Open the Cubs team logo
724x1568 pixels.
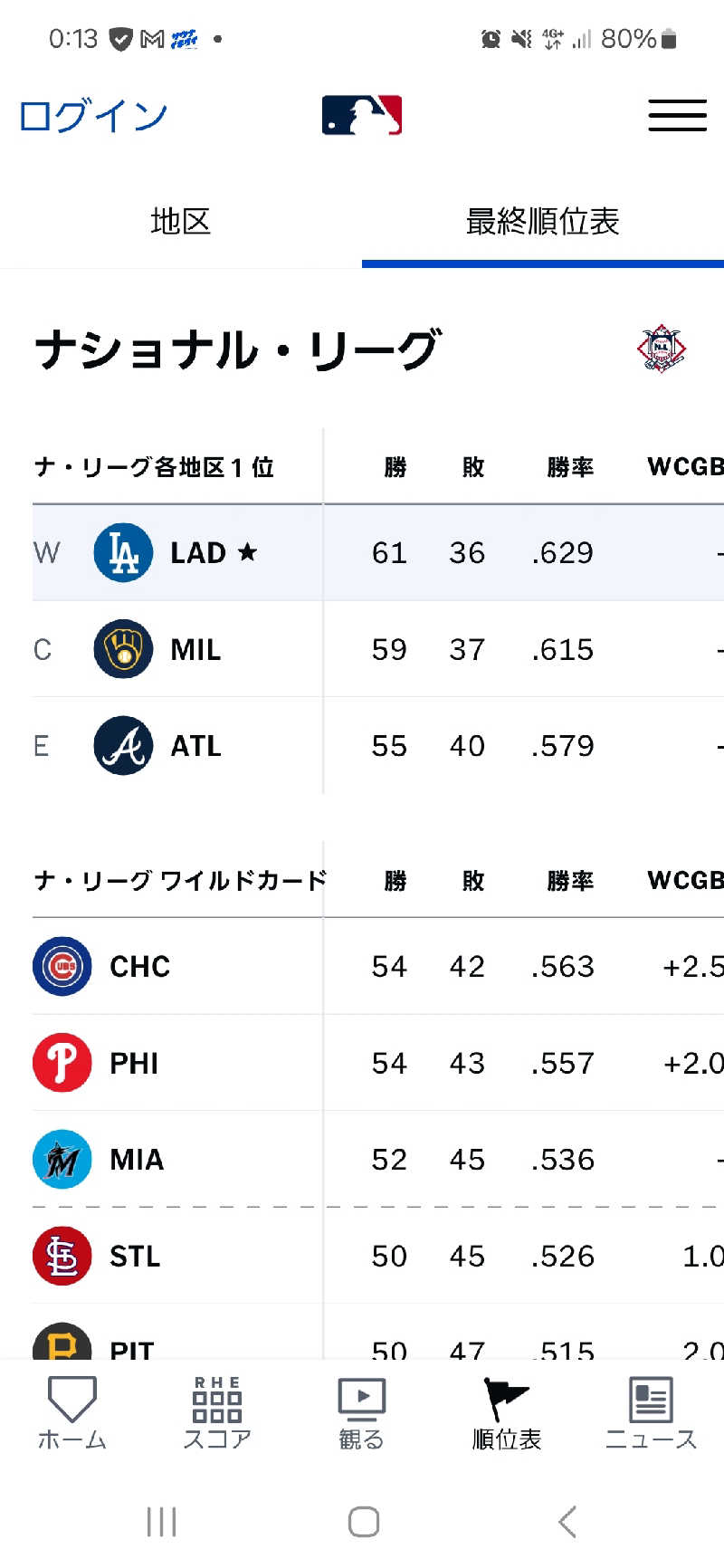62,966
